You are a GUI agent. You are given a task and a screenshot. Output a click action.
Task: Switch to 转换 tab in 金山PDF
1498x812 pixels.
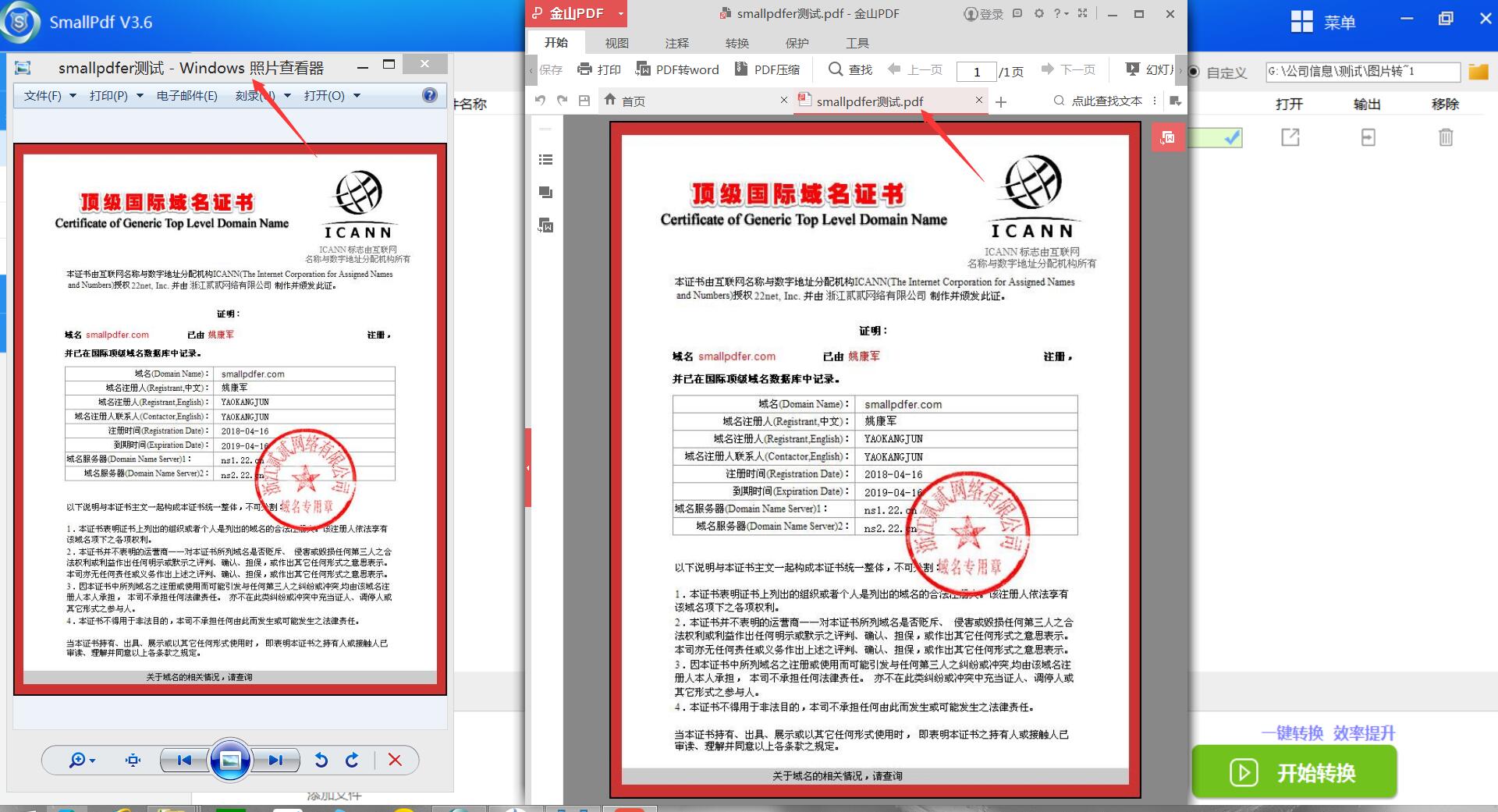(x=737, y=43)
